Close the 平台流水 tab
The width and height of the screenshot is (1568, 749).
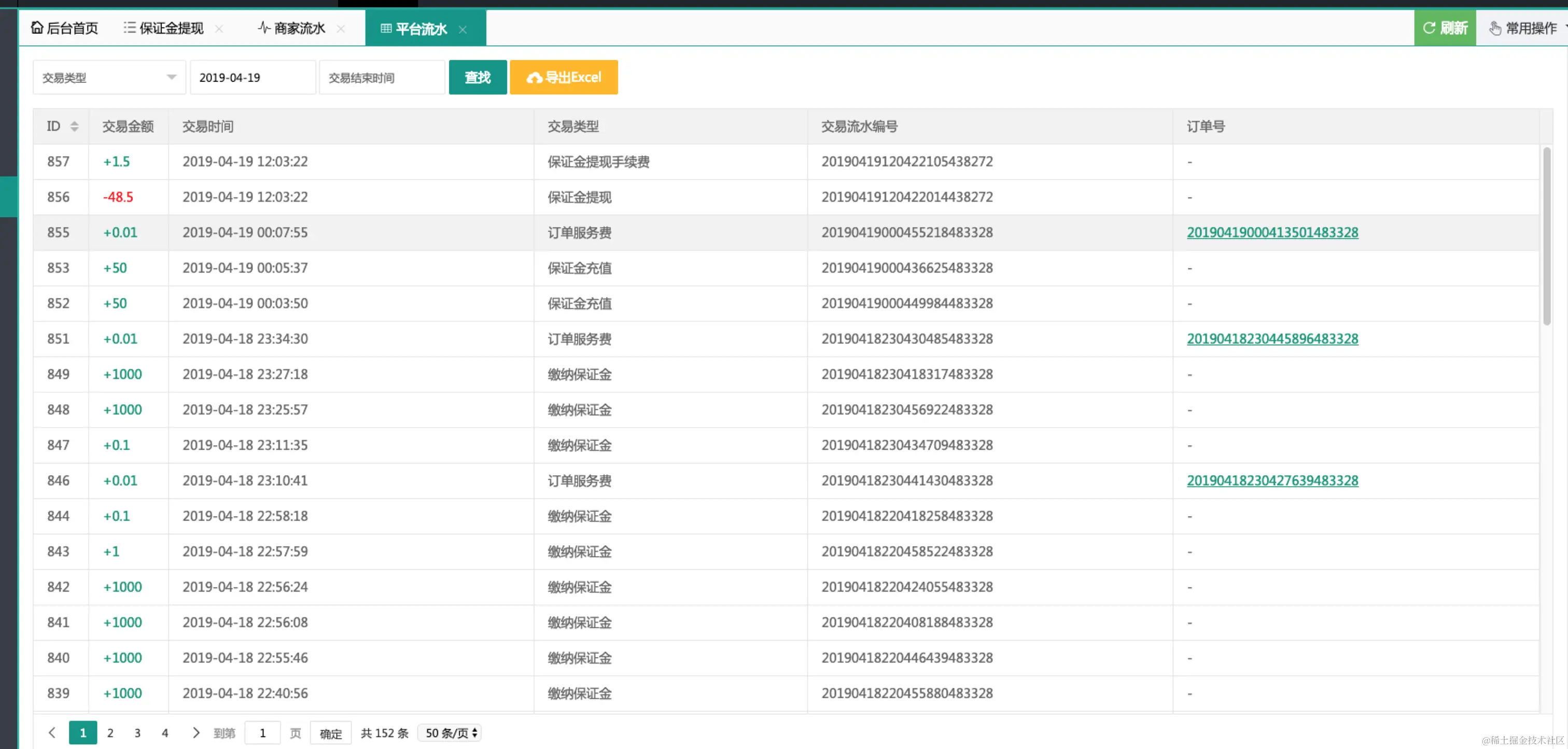pos(463,29)
